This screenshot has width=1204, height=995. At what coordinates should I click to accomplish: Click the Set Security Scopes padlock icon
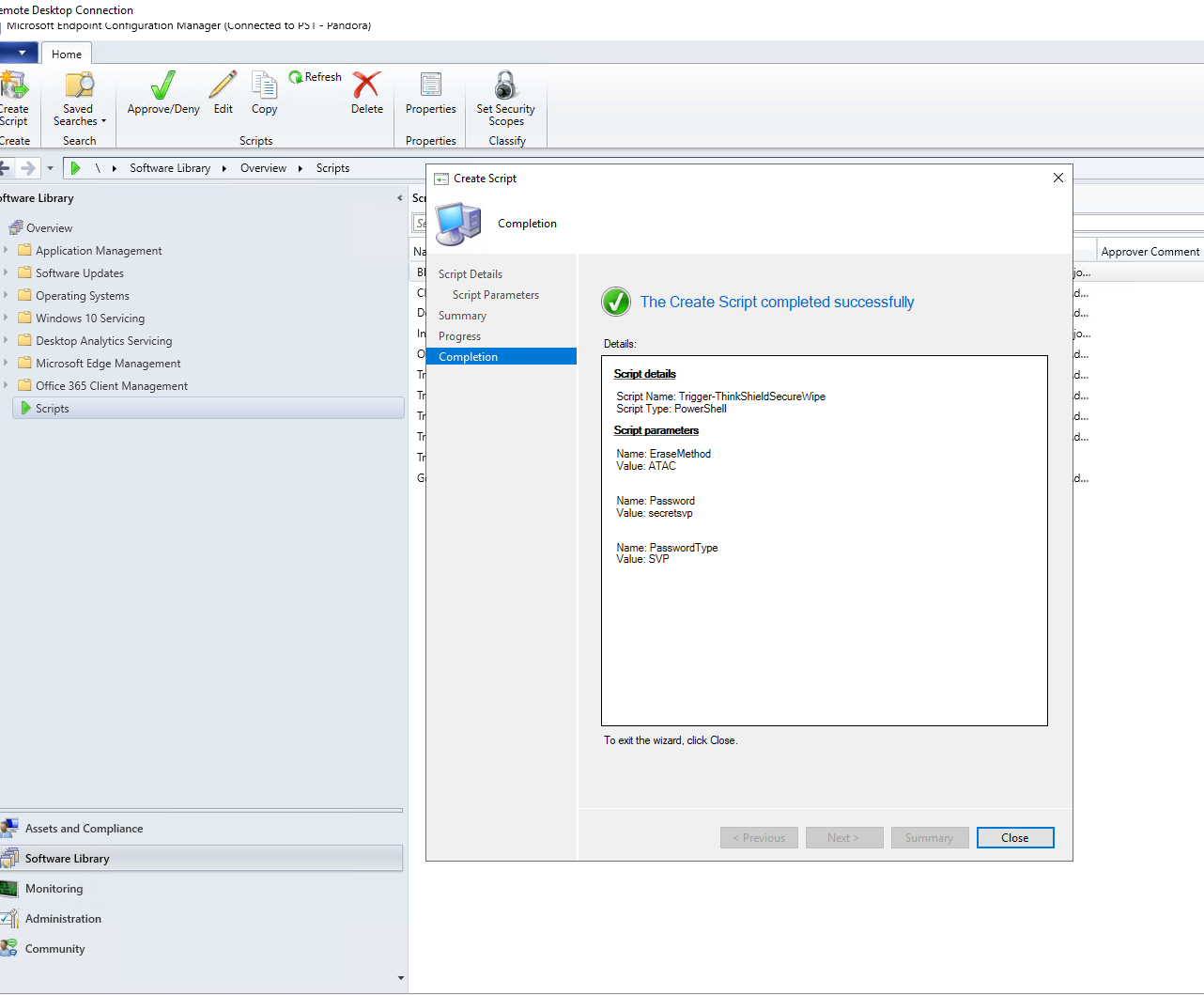click(505, 85)
